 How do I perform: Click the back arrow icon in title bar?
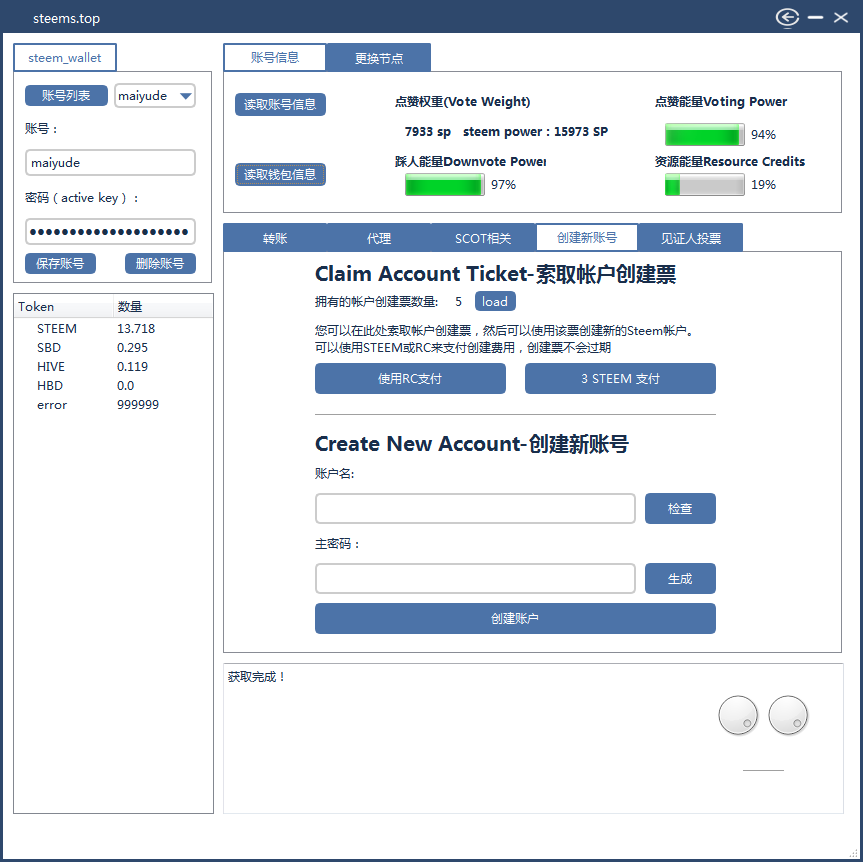coord(787,18)
